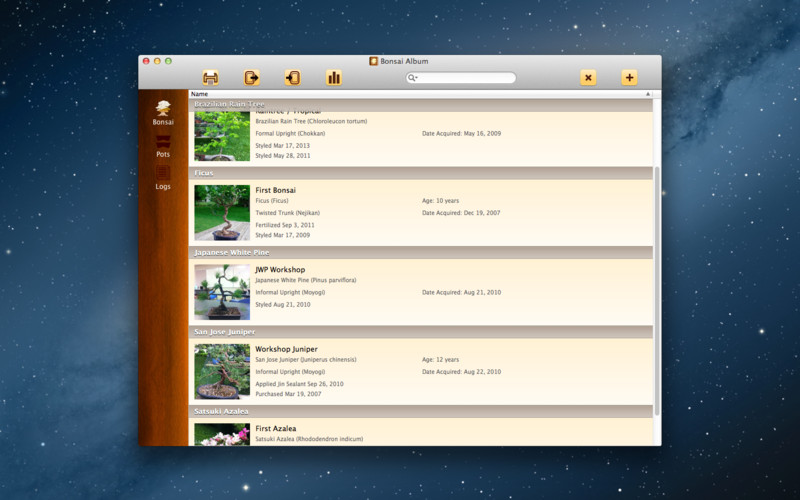The width and height of the screenshot is (800, 500).
Task: Click Age: 10 years text
Action: pyautogui.click(x=440, y=201)
